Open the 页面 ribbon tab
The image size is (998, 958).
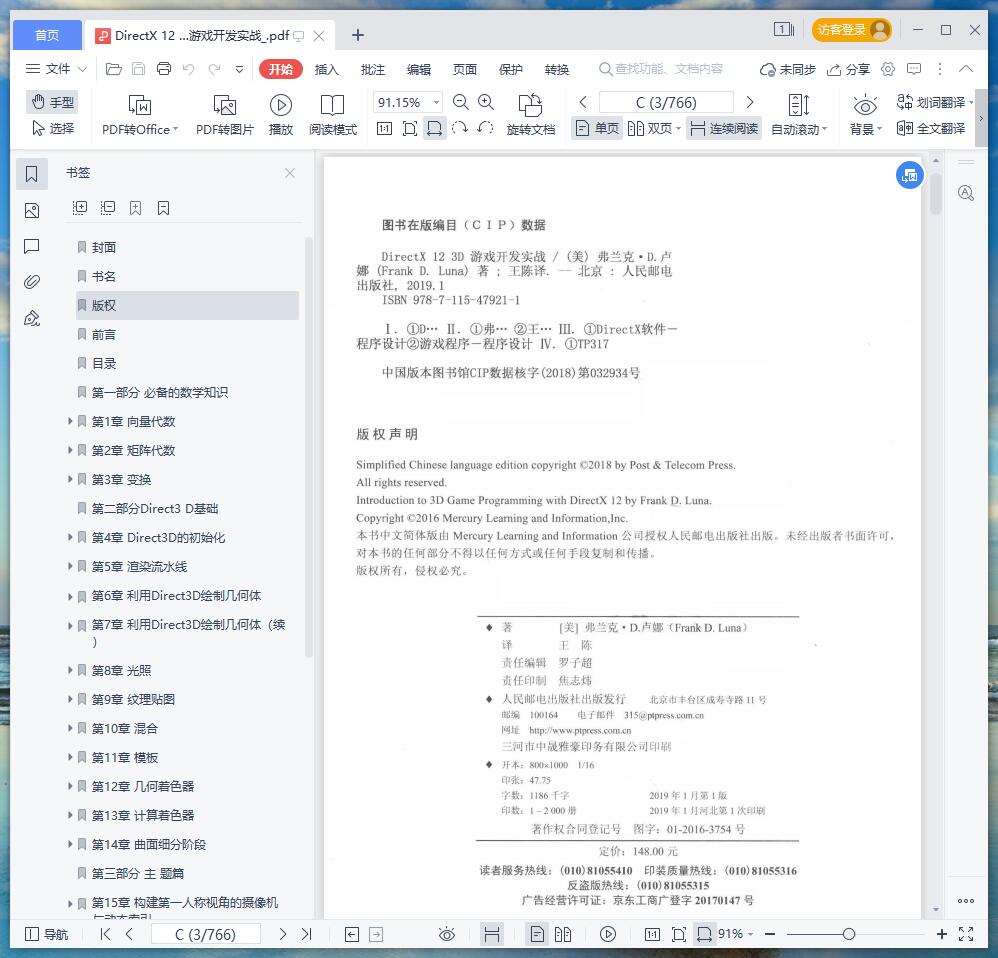(x=465, y=69)
